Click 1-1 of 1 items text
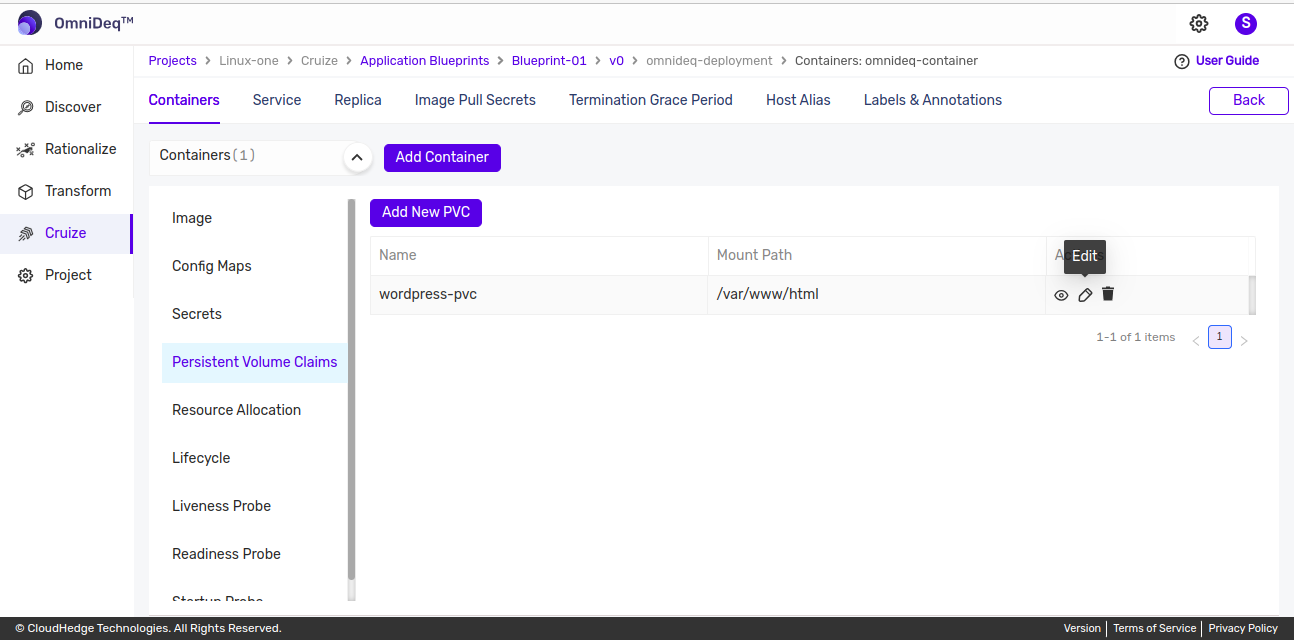 coord(1135,337)
